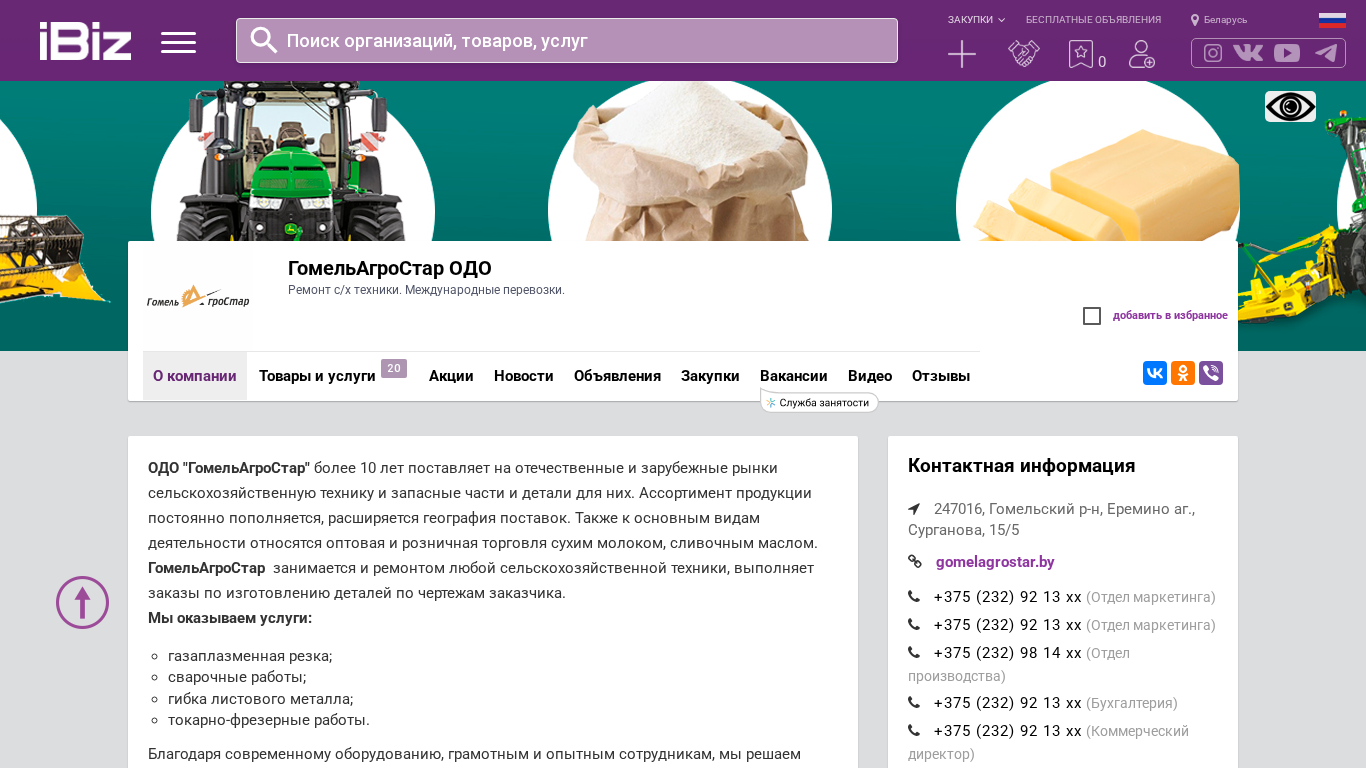Screen dimensions: 1366x768
Task: Open the Акции tab
Action: [451, 376]
